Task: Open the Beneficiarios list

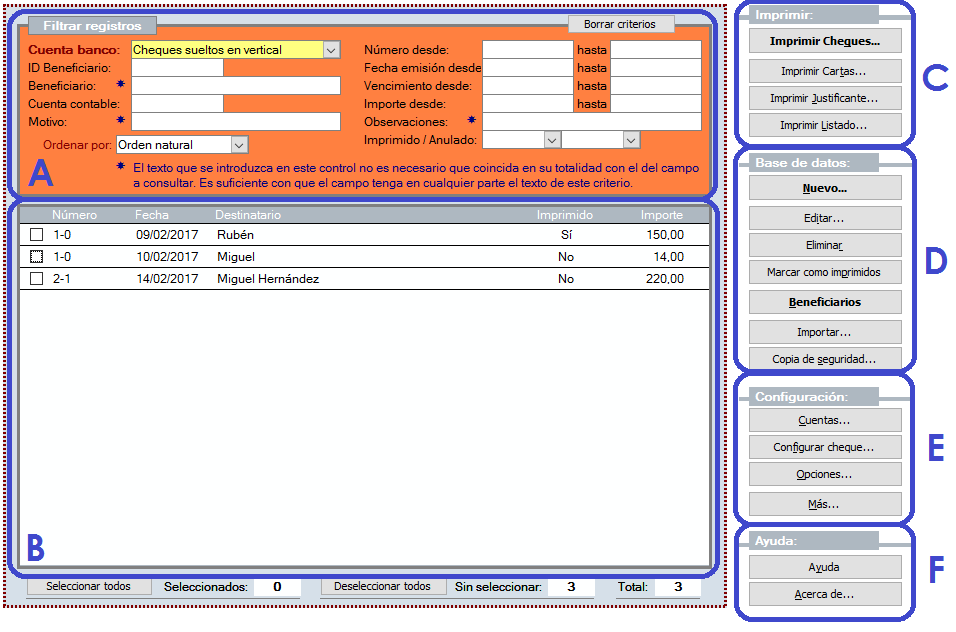Action: pyautogui.click(x=824, y=301)
